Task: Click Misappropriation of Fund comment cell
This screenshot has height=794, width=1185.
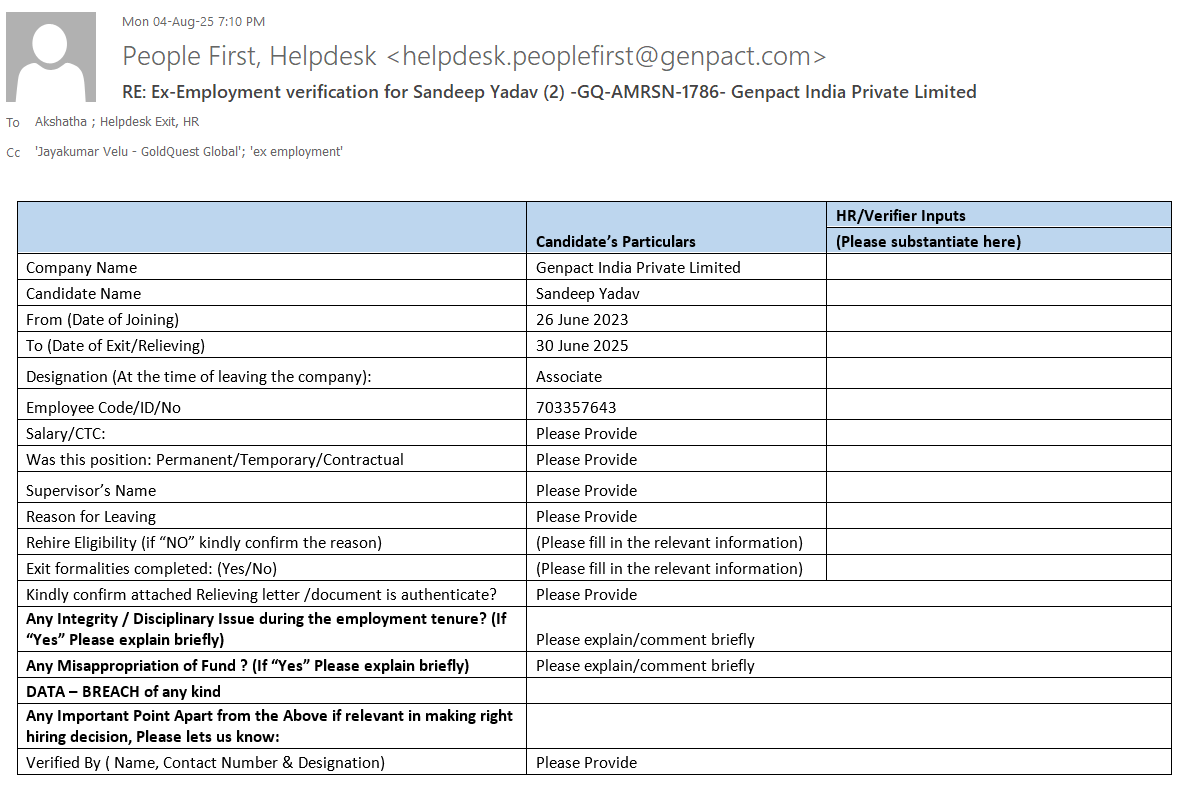Action: coord(645,665)
